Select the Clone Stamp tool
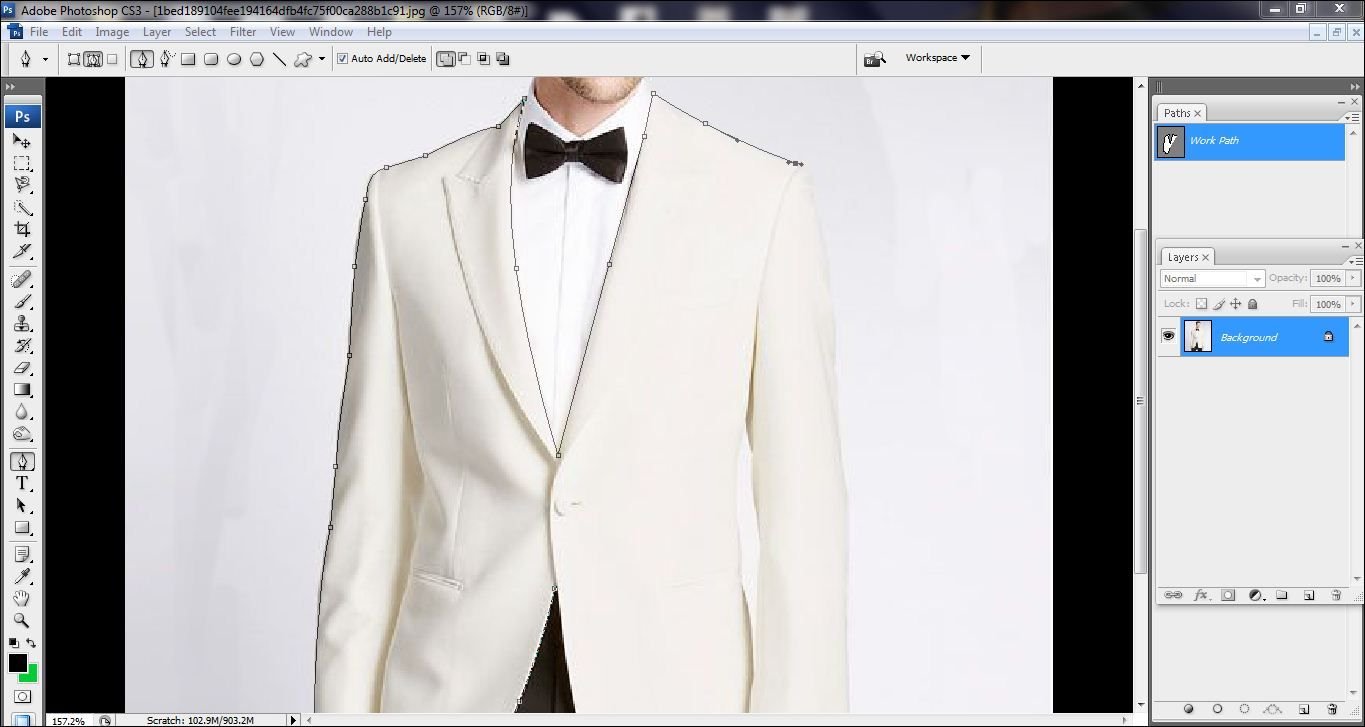 click(24, 324)
